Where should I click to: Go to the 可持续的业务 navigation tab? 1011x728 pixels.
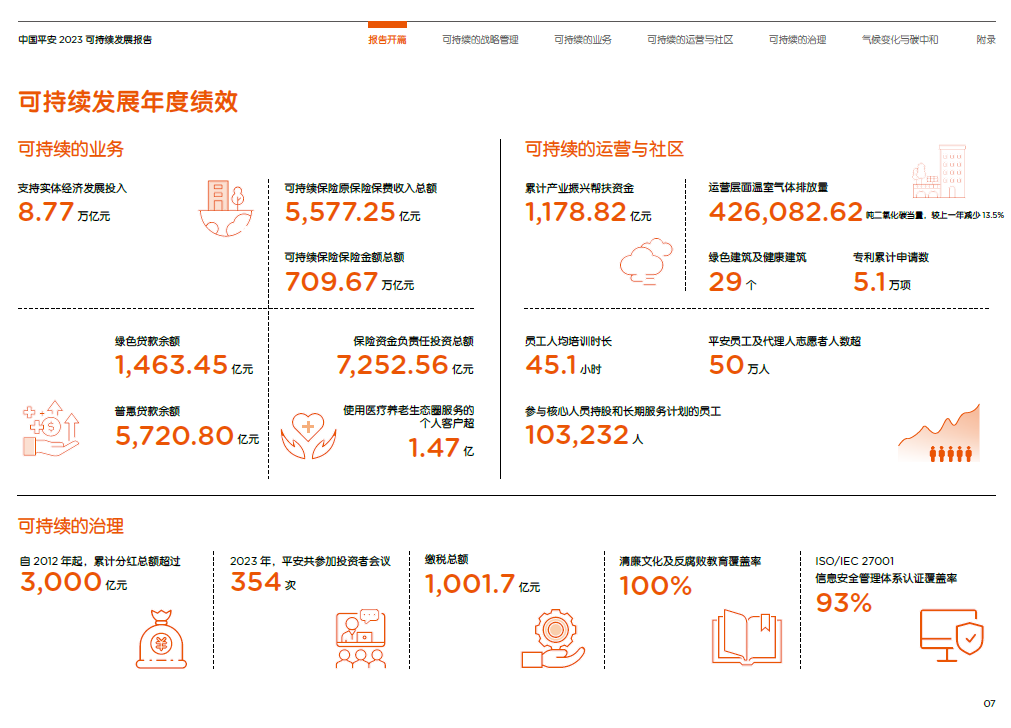tap(583, 40)
